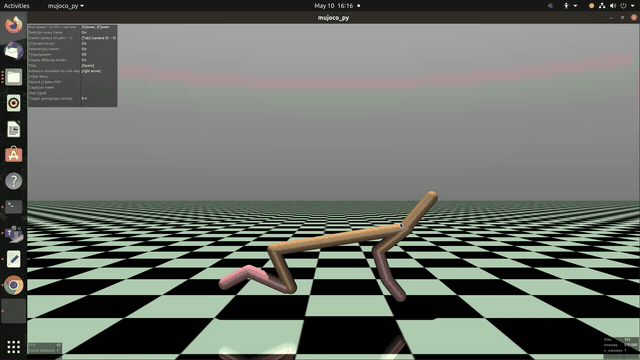
Task: Open the wired network status icon
Action: click(602, 6)
